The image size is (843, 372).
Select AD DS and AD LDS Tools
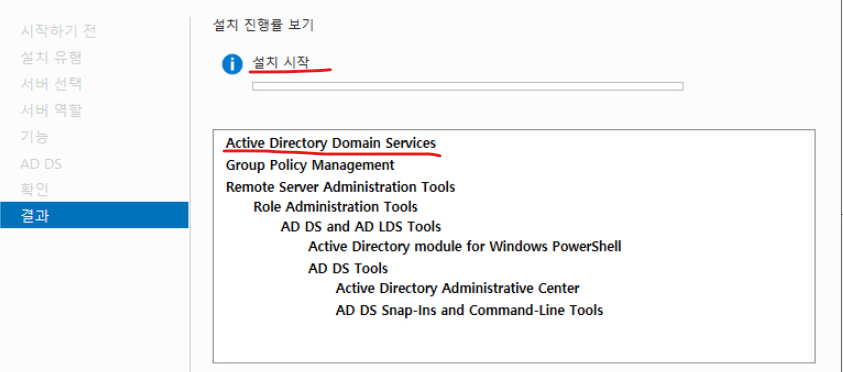point(361,226)
